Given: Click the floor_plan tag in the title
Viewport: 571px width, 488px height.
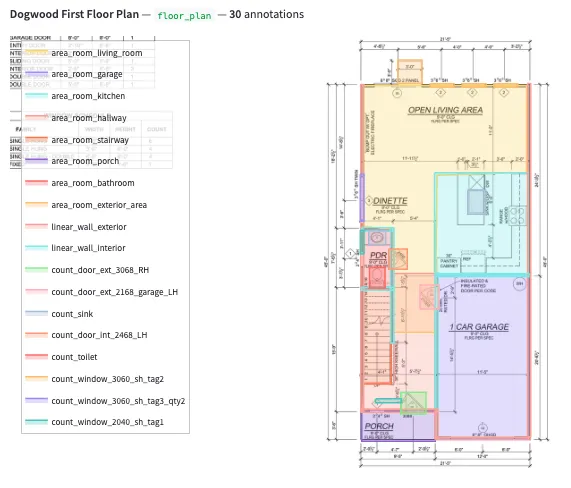Looking at the screenshot, I should [184, 16].
